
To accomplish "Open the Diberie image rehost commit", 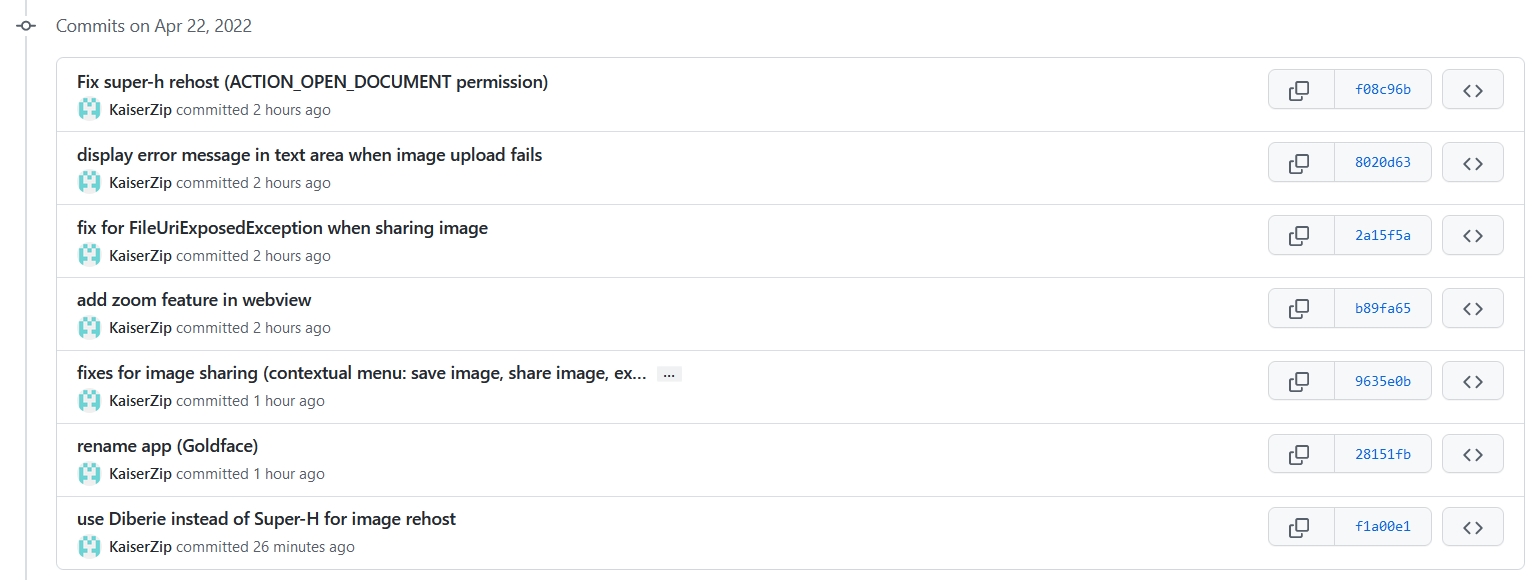I will [266, 519].
